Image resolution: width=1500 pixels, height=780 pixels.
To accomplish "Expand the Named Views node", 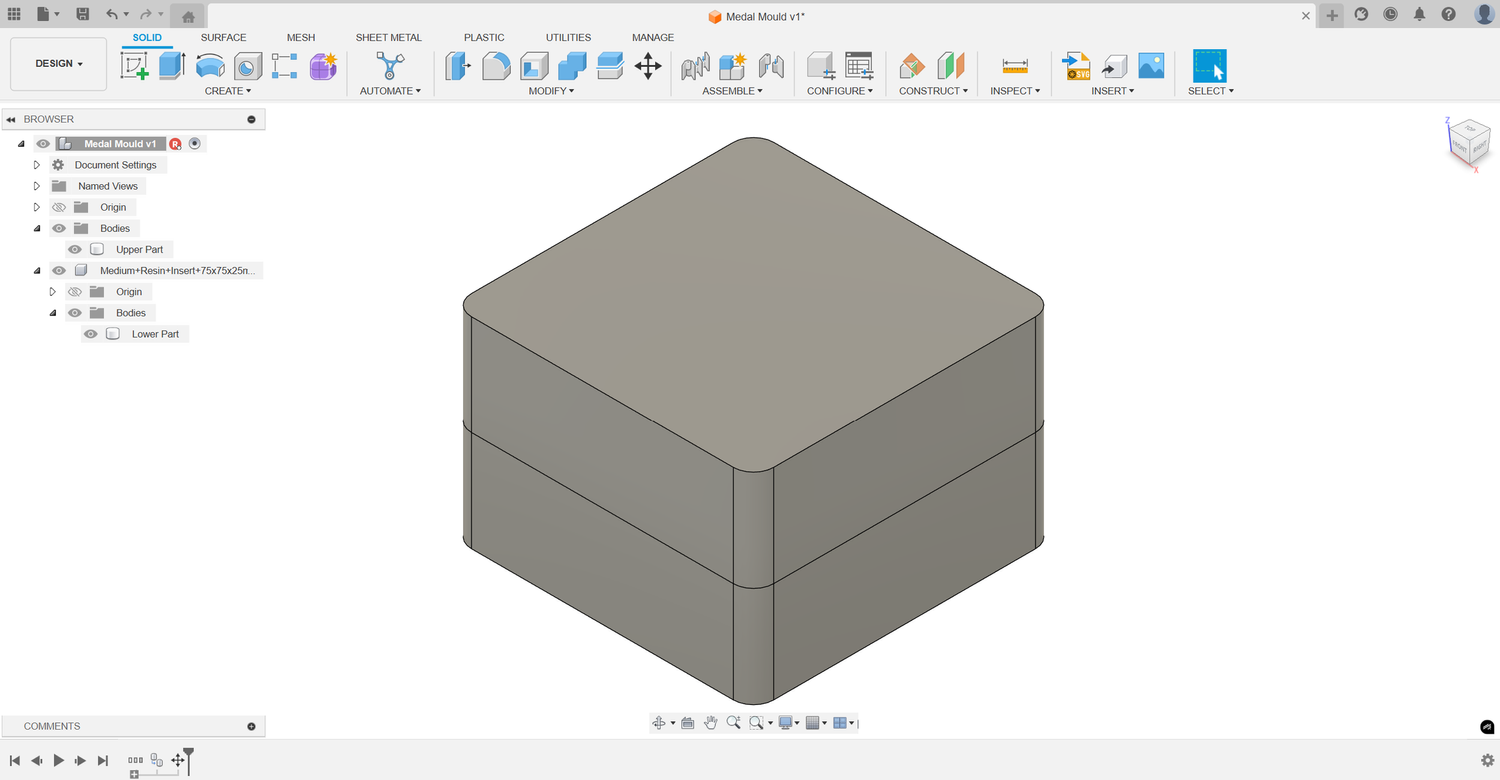I will (37, 186).
